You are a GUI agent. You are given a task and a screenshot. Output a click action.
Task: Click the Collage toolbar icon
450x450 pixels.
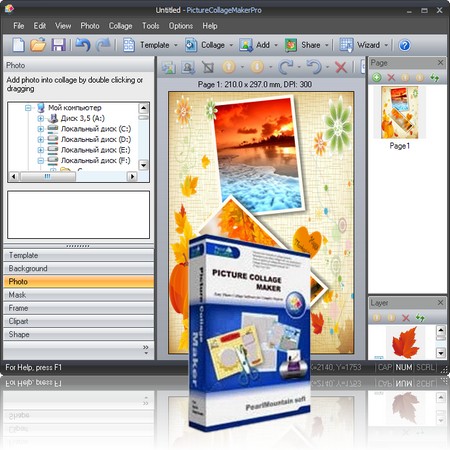[x=191, y=45]
